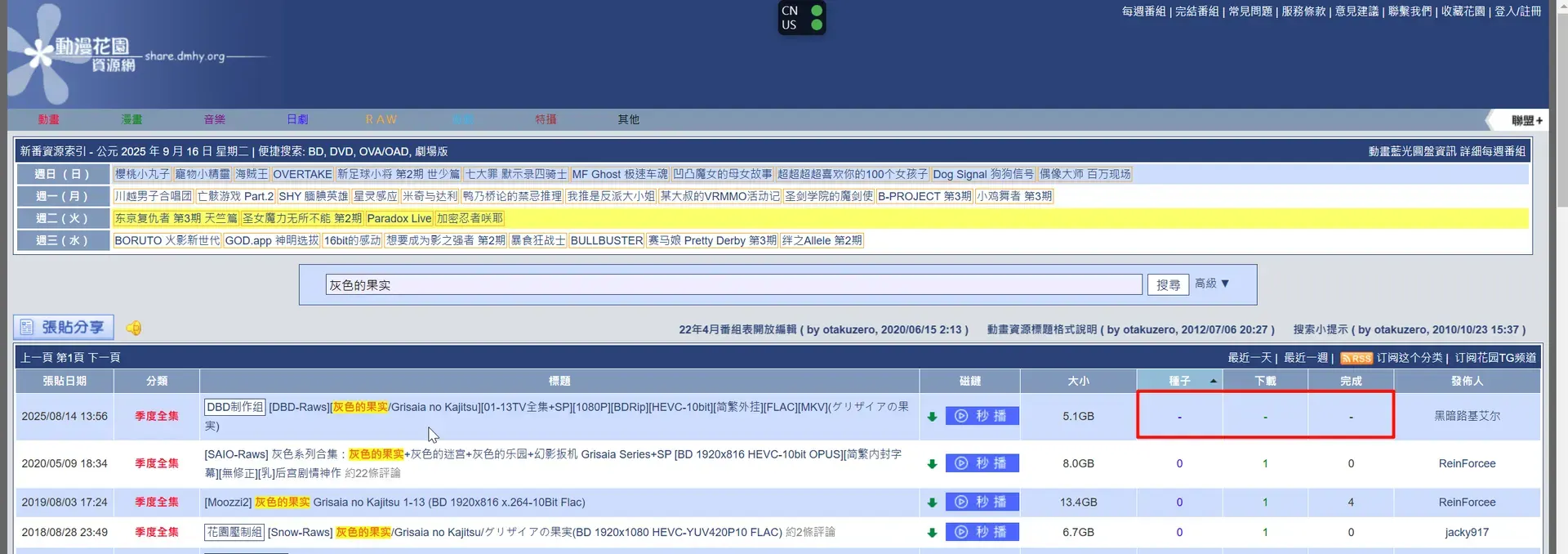Click the 搜尋 search button
Viewport: 1568px width, 554px height.
pyautogui.click(x=1168, y=284)
